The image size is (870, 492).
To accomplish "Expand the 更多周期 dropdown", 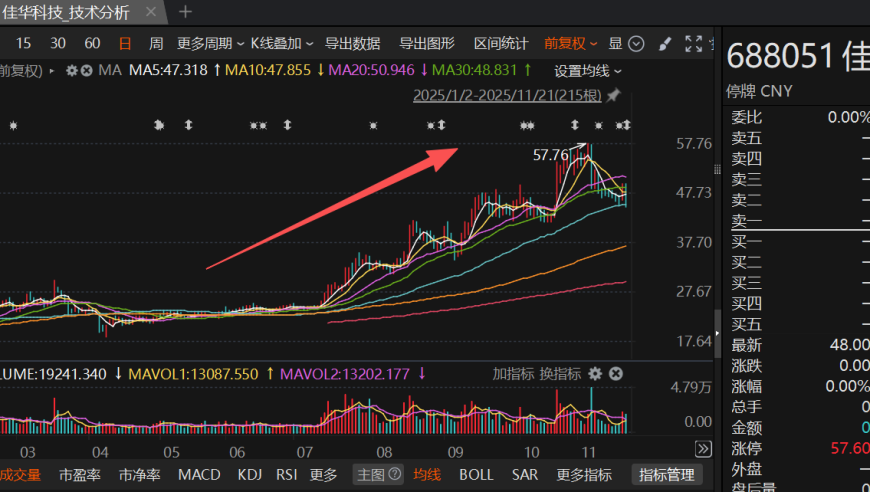I will coord(210,43).
